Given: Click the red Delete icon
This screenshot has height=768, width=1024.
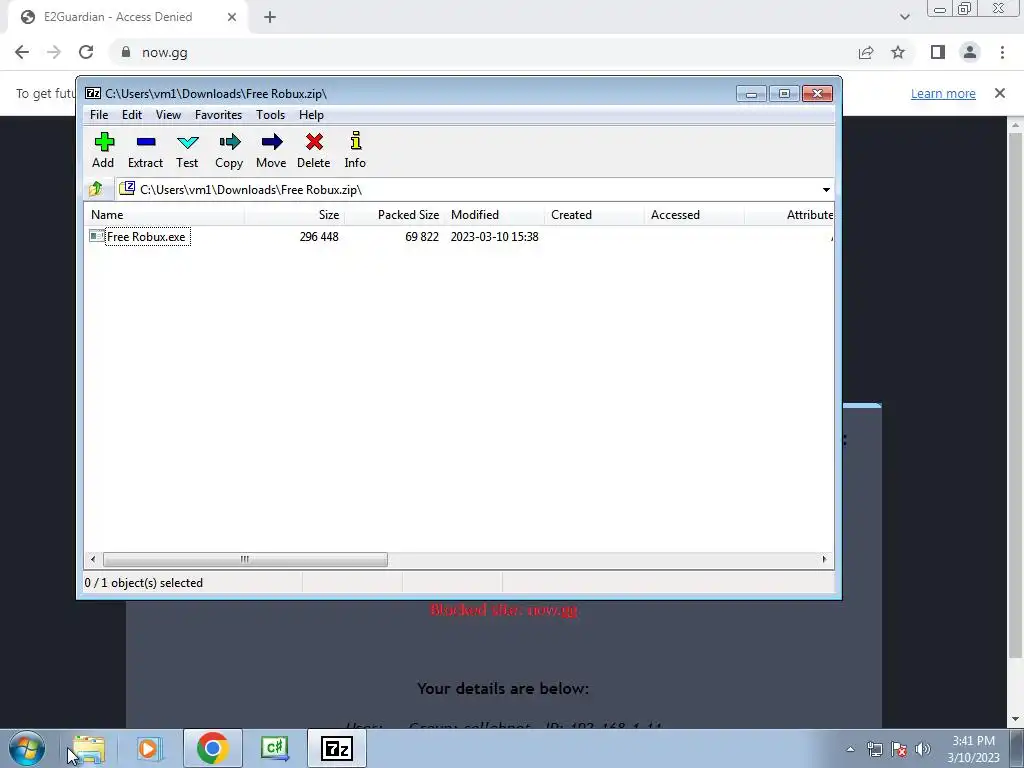Looking at the screenshot, I should point(313,150).
